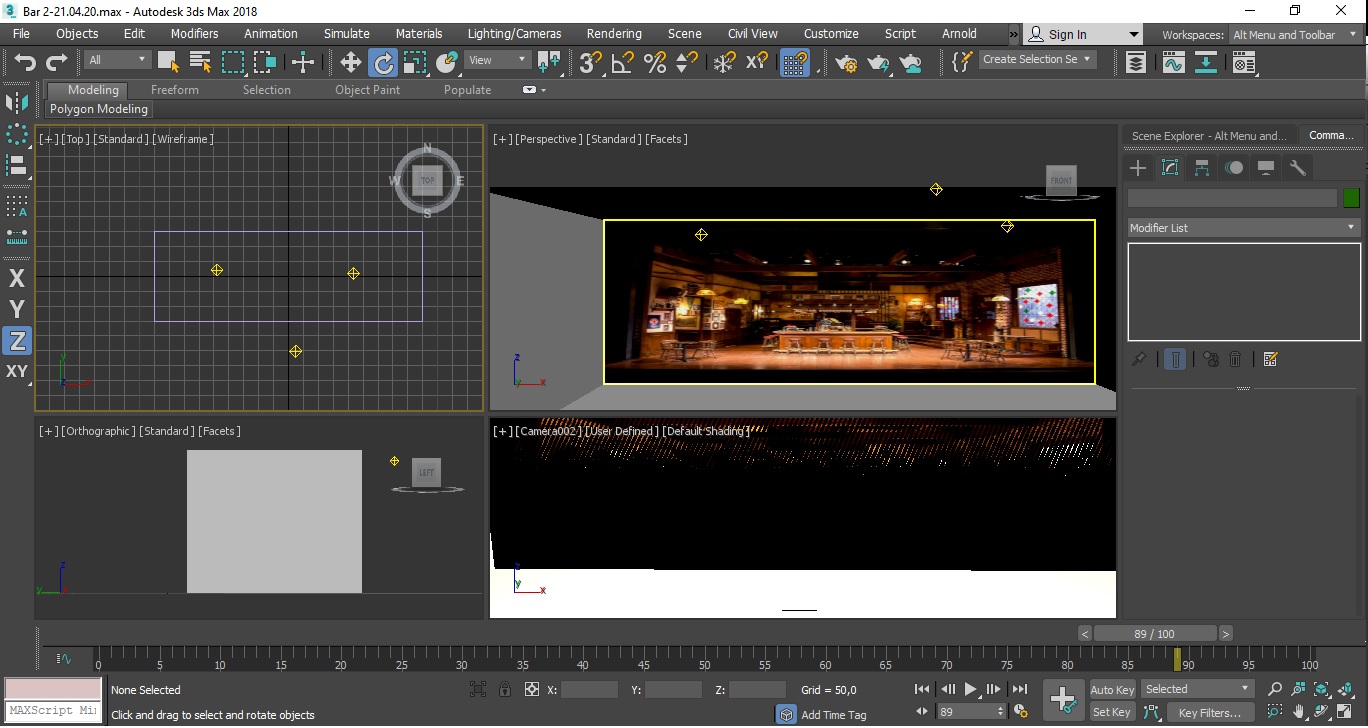Activate the Select and Rotate tool

point(383,63)
